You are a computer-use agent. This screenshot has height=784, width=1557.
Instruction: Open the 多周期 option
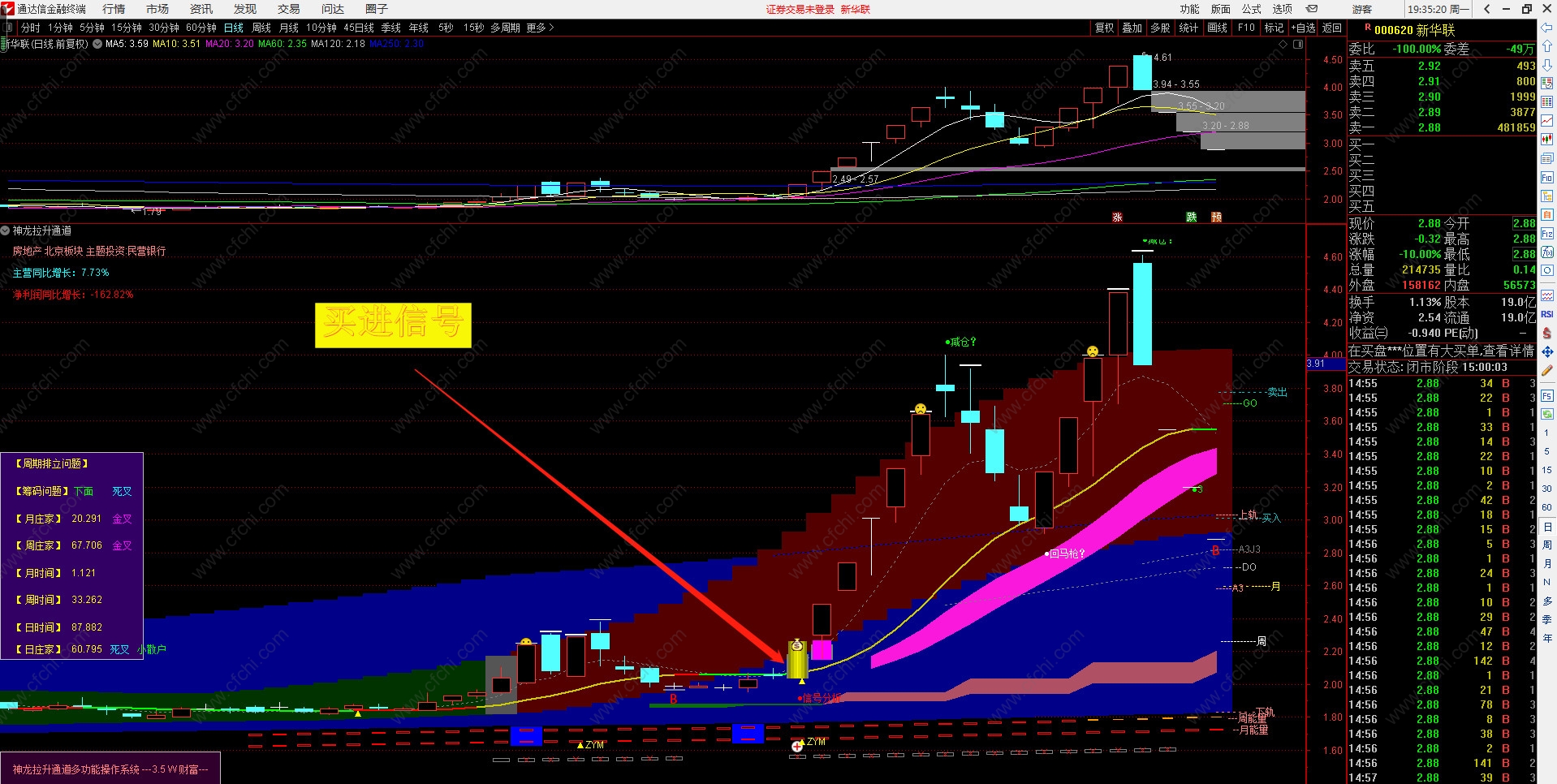point(505,28)
